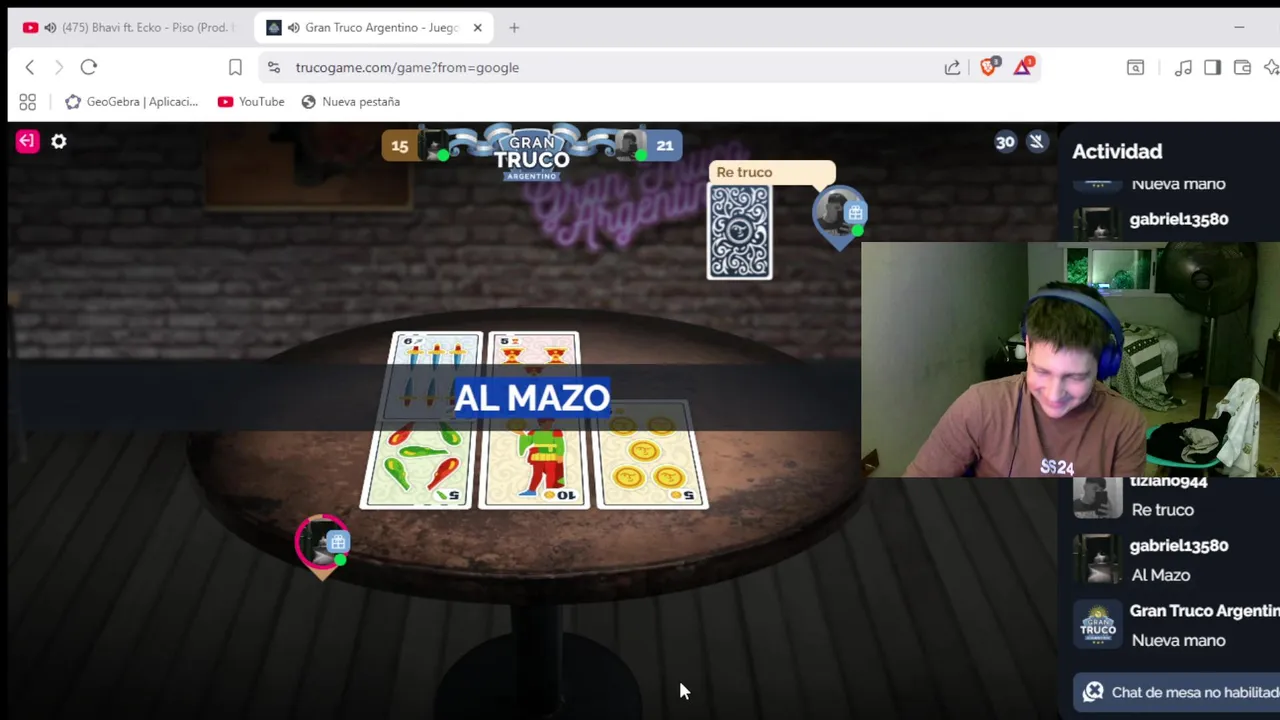Open the Brave Shields lion icon
Image resolution: width=1280 pixels, height=720 pixels.
[x=989, y=67]
